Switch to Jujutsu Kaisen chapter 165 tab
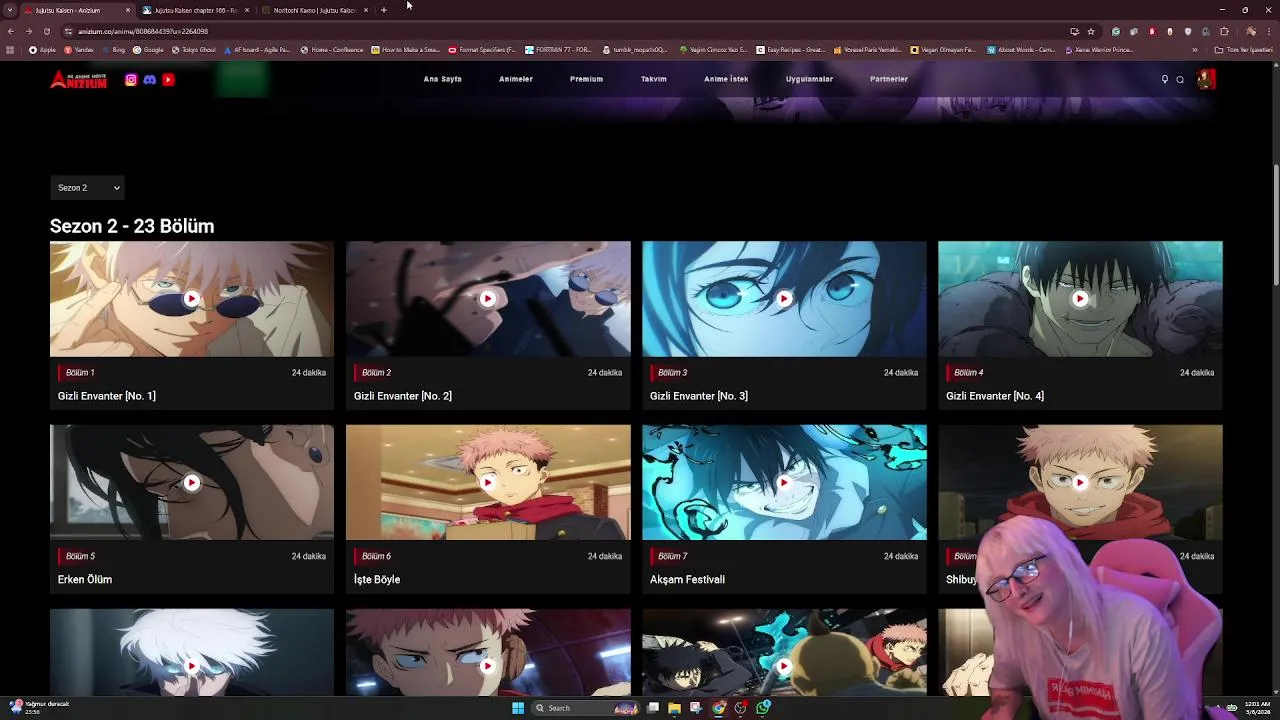The width and height of the screenshot is (1280, 720). point(195,10)
